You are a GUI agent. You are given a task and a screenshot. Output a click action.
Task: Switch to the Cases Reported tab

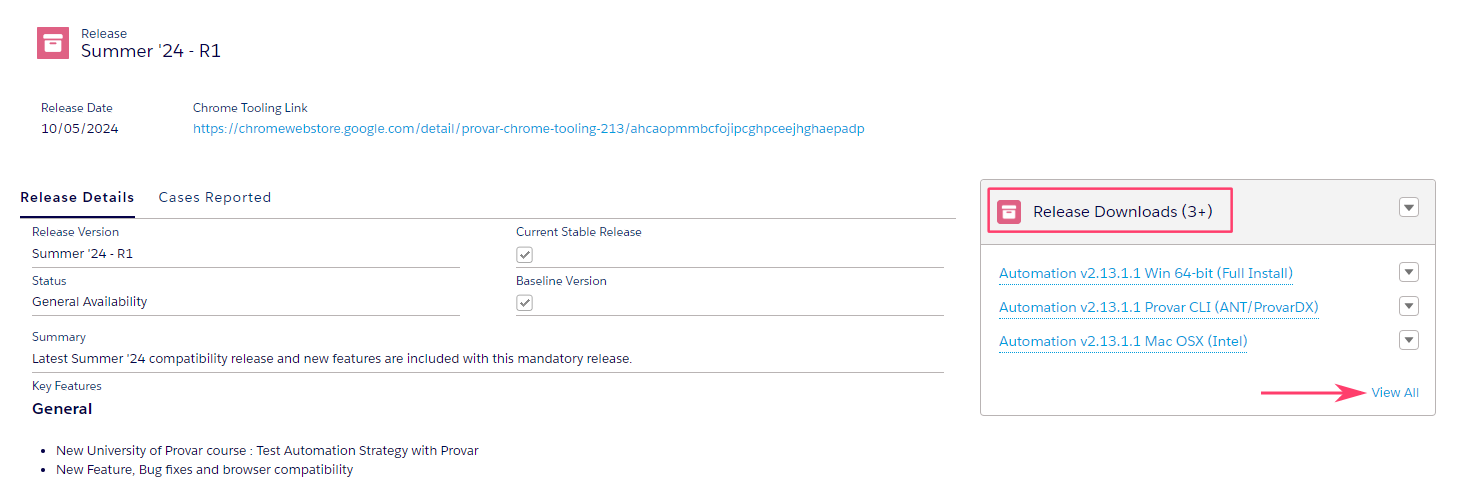215,197
